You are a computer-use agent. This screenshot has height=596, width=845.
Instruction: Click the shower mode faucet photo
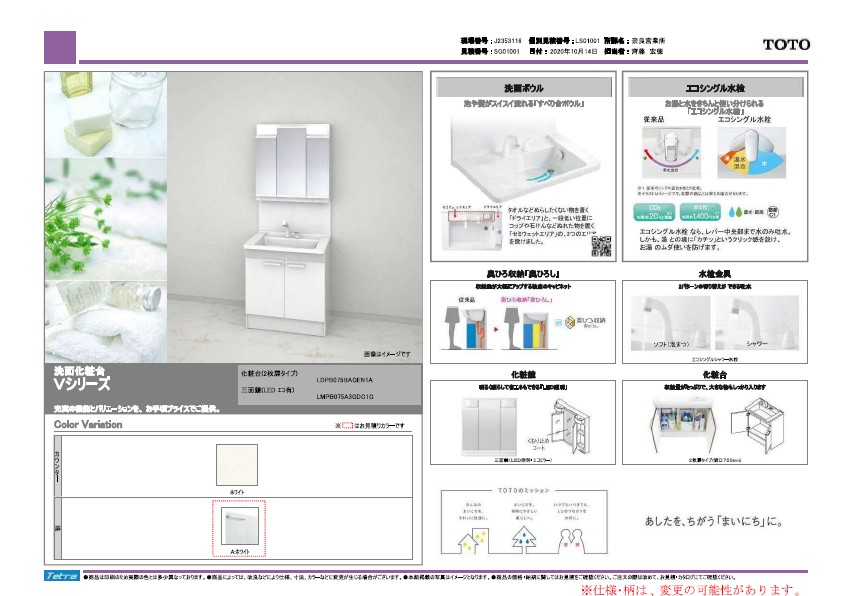pos(757,323)
